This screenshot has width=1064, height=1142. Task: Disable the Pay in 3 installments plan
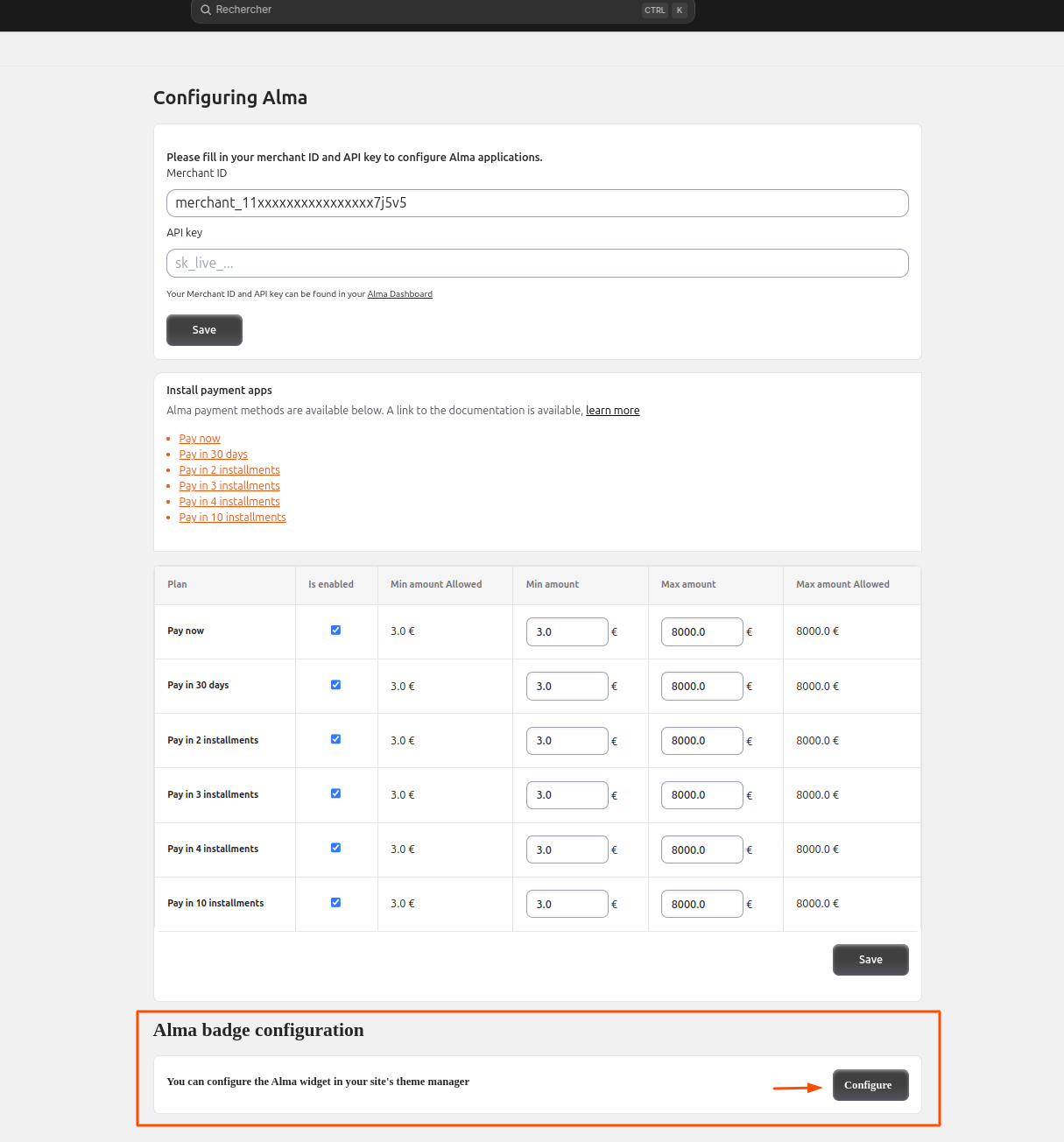click(335, 793)
